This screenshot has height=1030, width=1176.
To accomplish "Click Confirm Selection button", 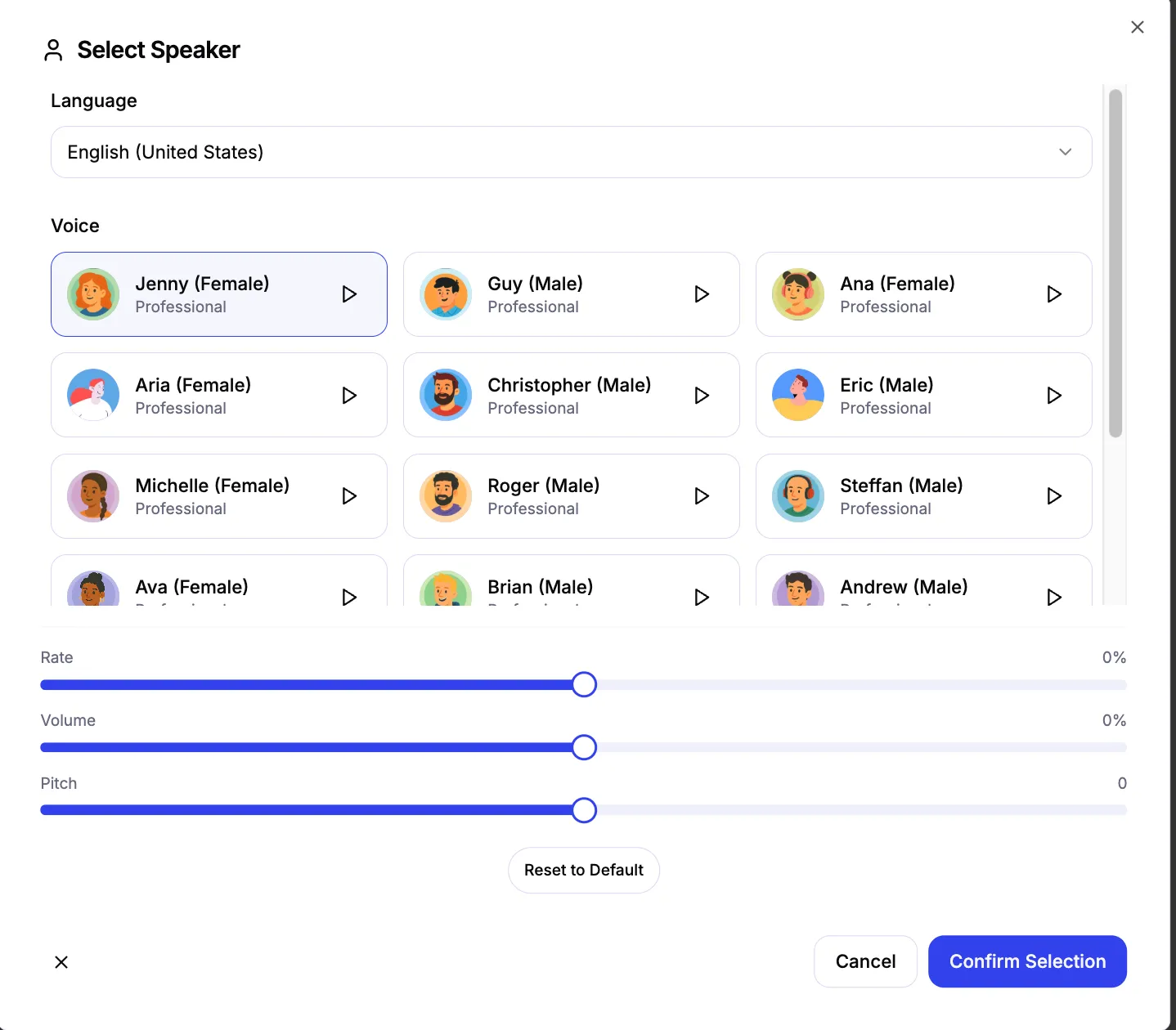I will point(1027,961).
